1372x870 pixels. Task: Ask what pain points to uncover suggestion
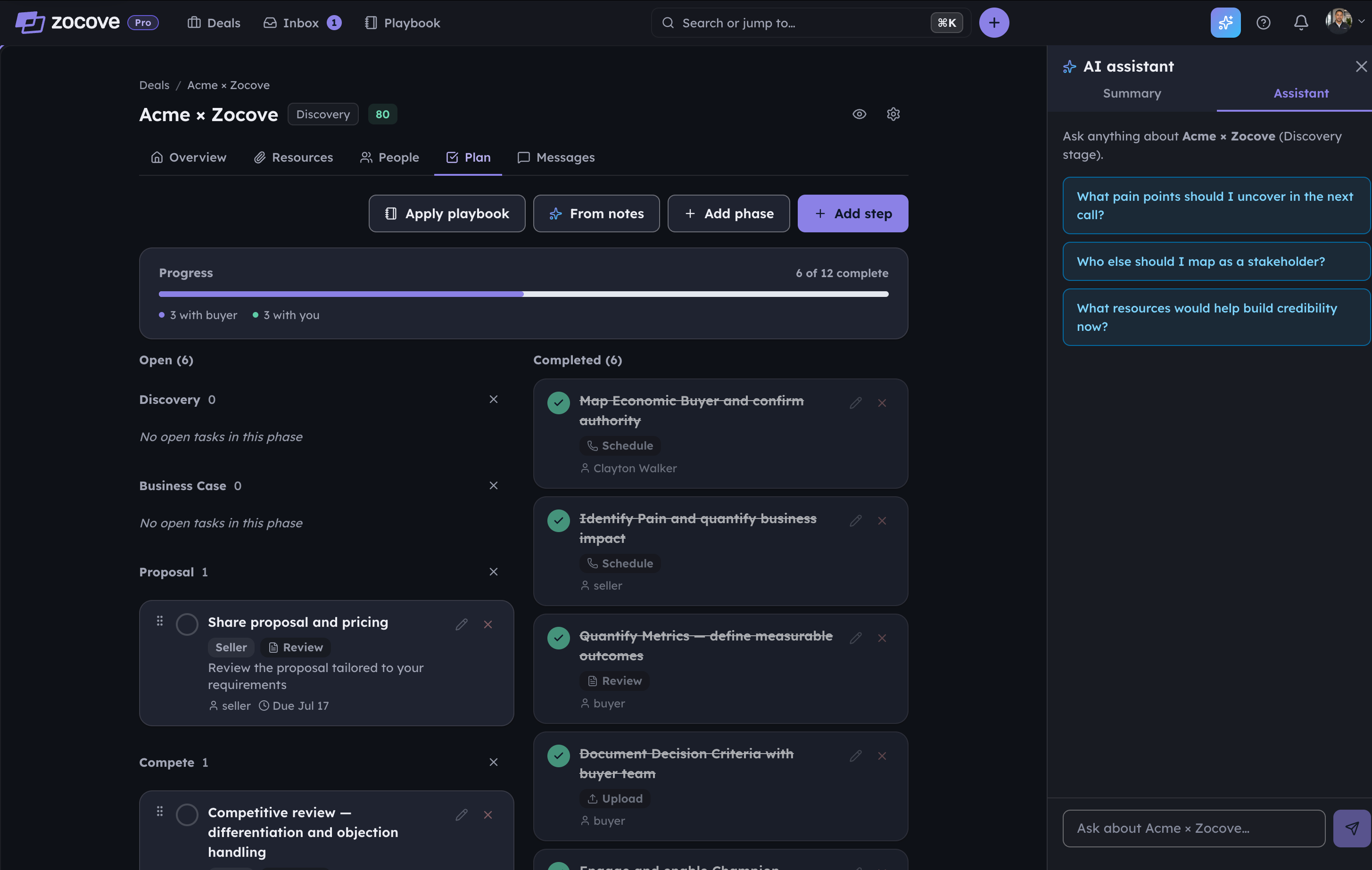point(1216,205)
